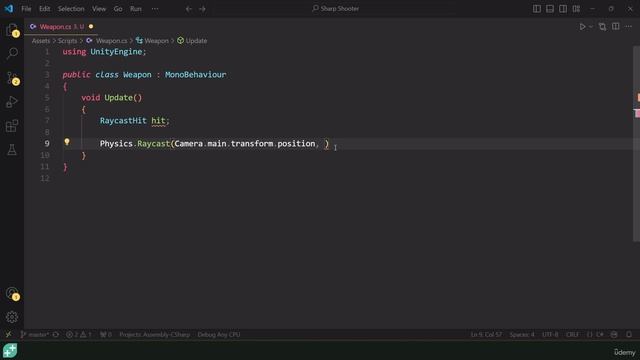Open the View menu
This screenshot has width=640, height=360.
point(99,9)
